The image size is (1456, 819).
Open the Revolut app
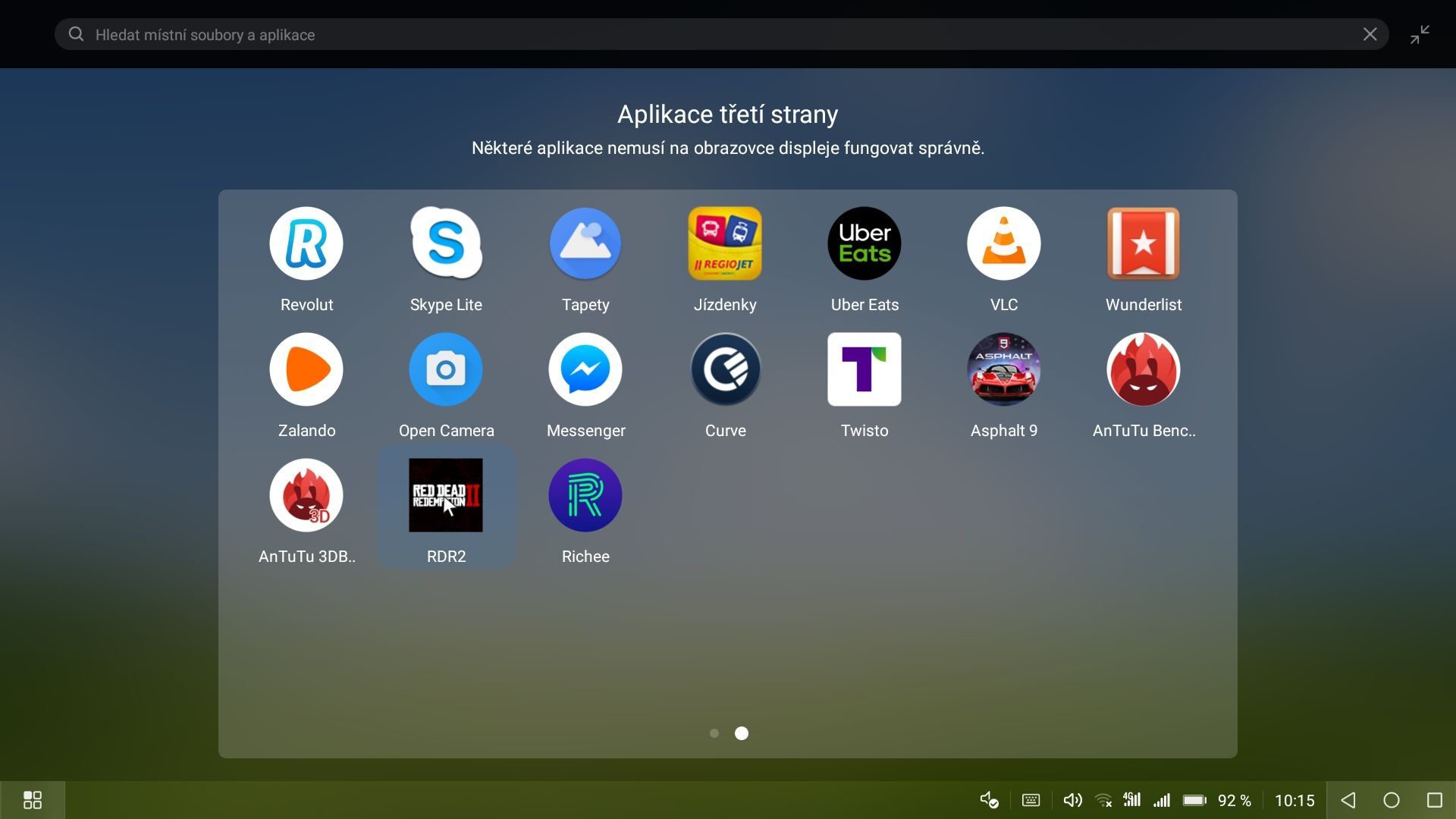coord(306,243)
